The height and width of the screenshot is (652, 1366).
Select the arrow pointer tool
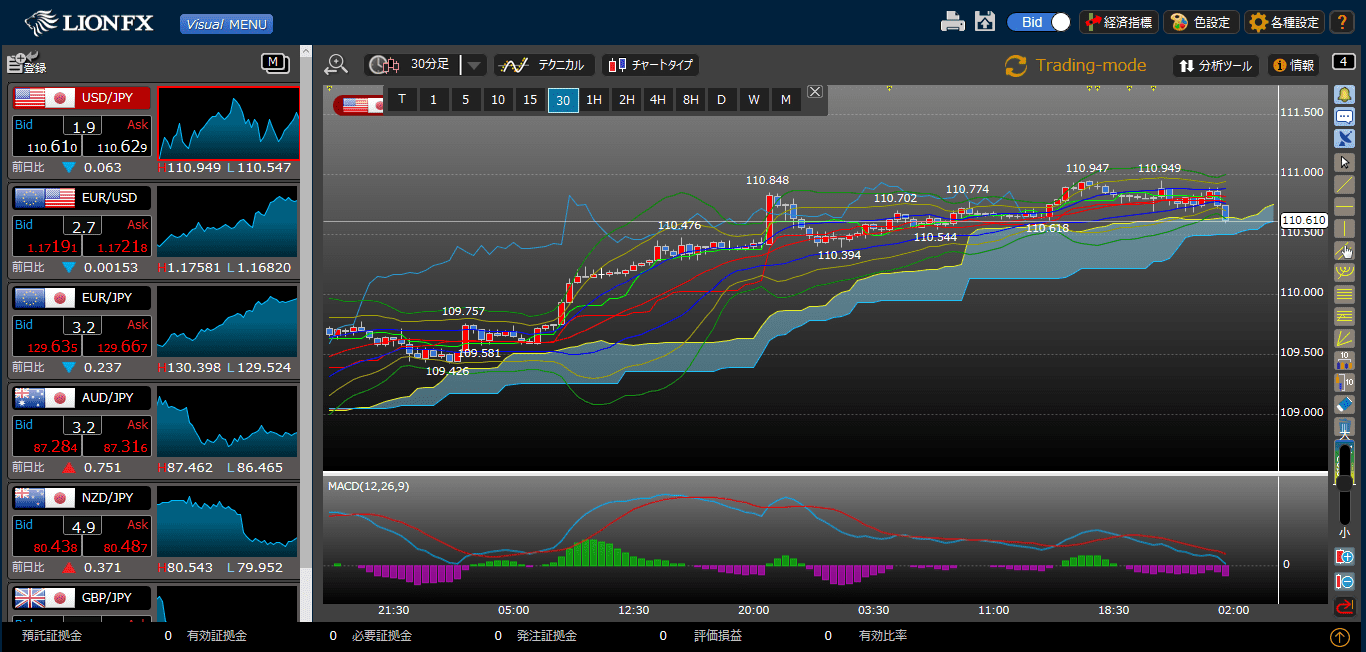tap(1344, 161)
